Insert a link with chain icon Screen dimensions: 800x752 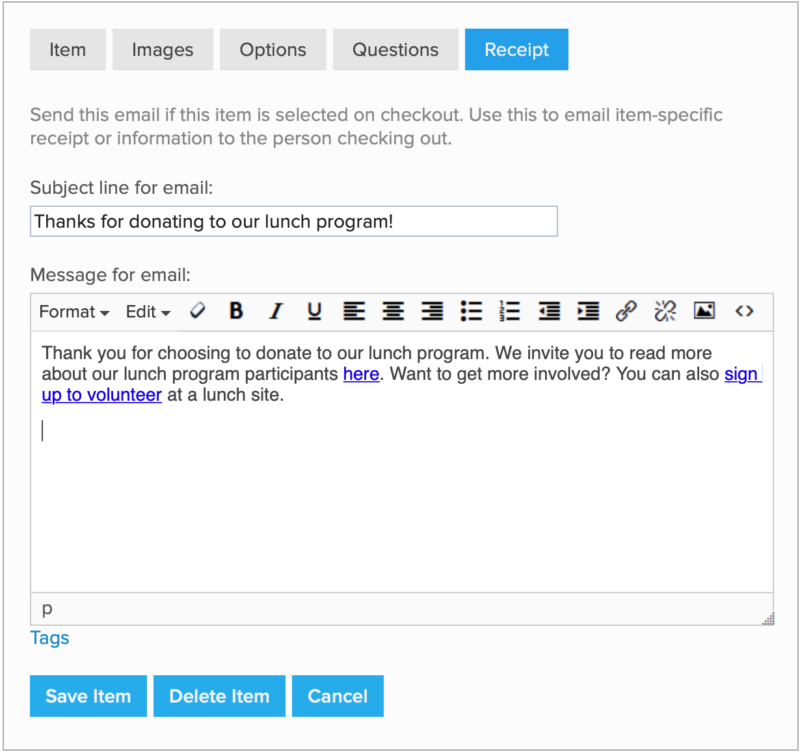point(627,311)
